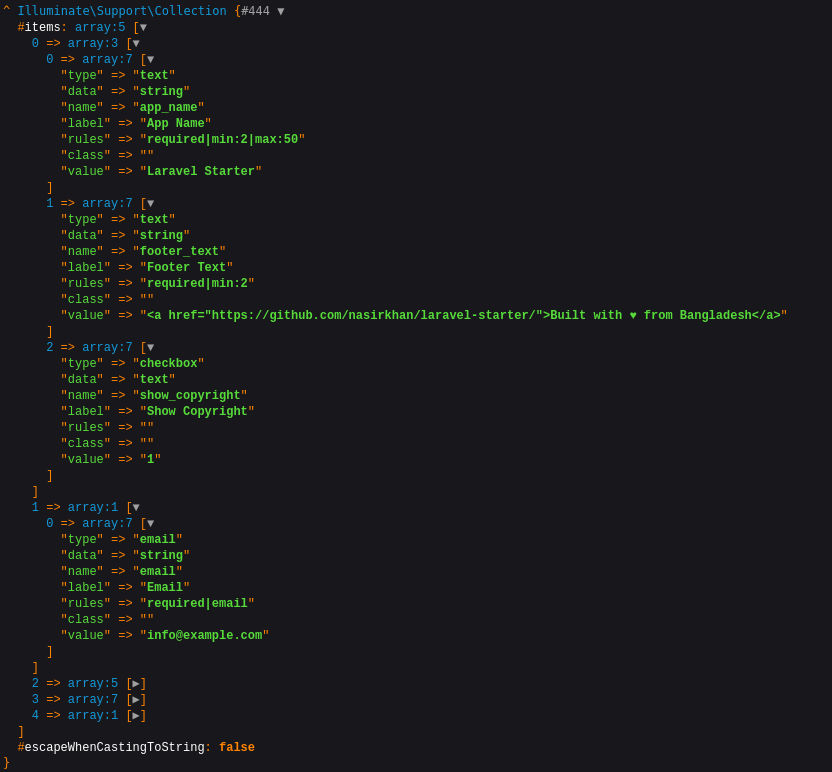Select the "info@example.com" value string
The image size is (832, 772).
(204, 636)
